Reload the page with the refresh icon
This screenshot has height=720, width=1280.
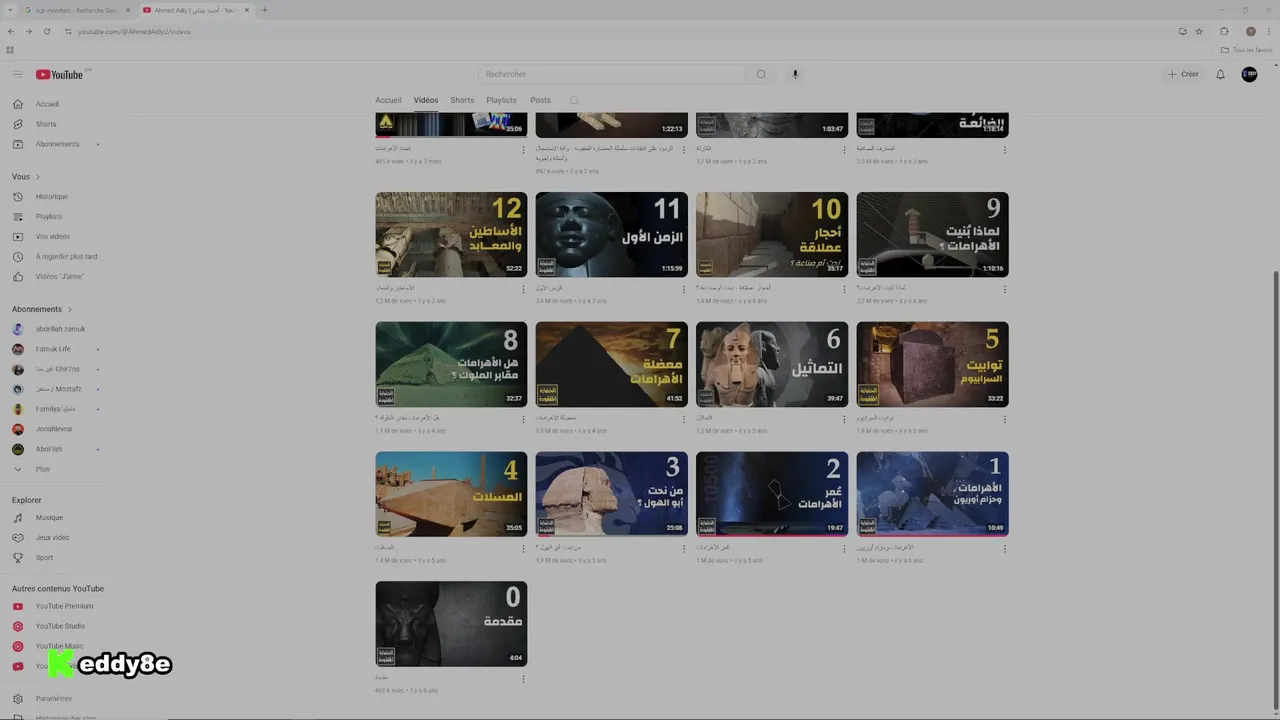pos(46,31)
